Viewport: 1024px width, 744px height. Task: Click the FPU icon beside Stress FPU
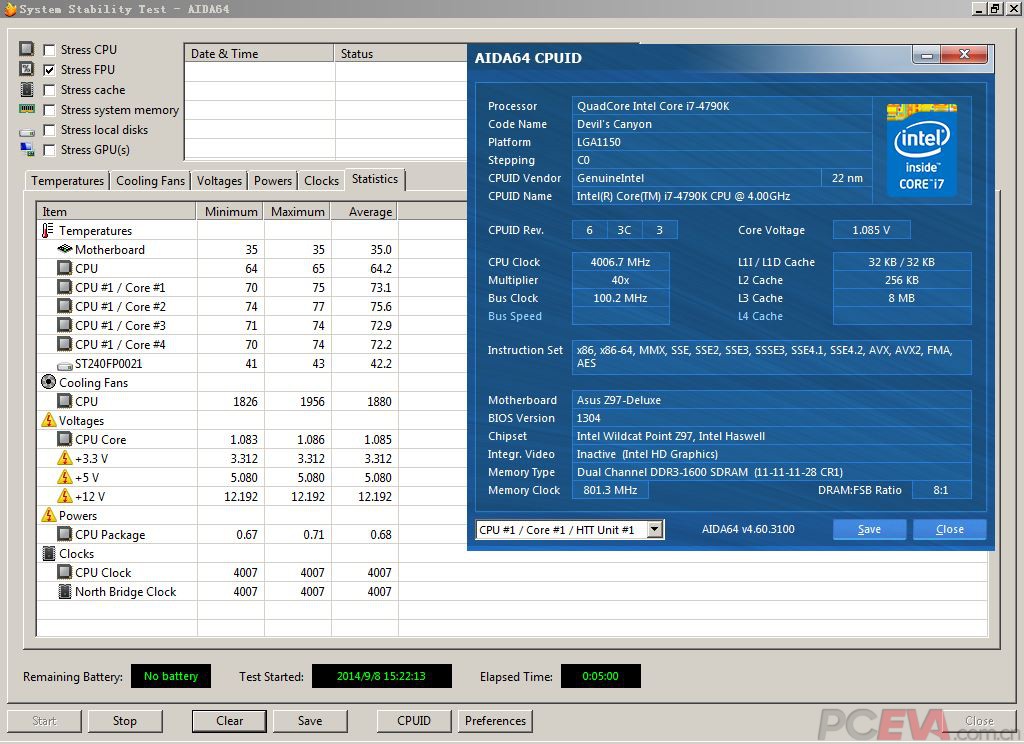tap(27, 69)
